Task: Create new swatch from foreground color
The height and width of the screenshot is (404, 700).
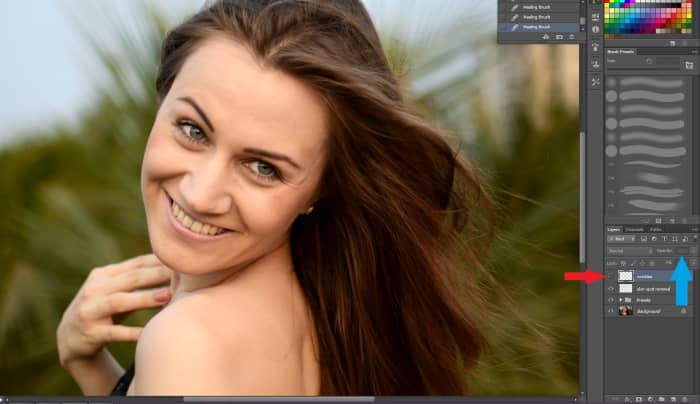Action: point(673,43)
